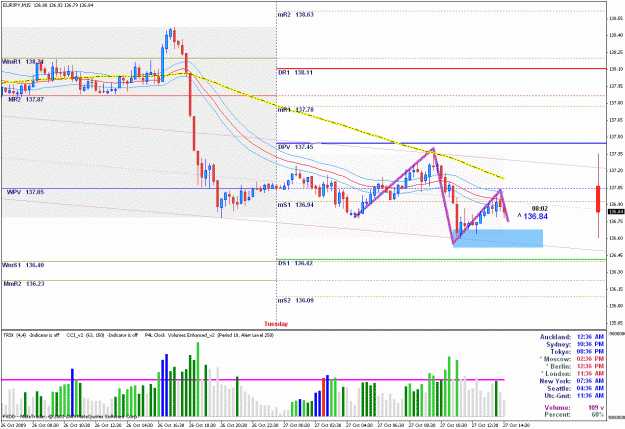Click the ^ 136.84 current price text
Screen dimensions: 625x429
[x=533, y=216]
